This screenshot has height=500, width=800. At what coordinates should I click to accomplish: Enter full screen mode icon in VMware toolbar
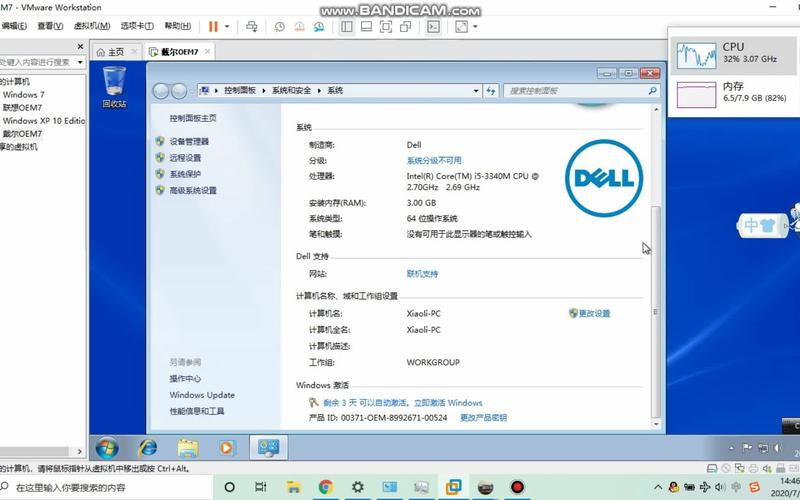tap(386, 27)
